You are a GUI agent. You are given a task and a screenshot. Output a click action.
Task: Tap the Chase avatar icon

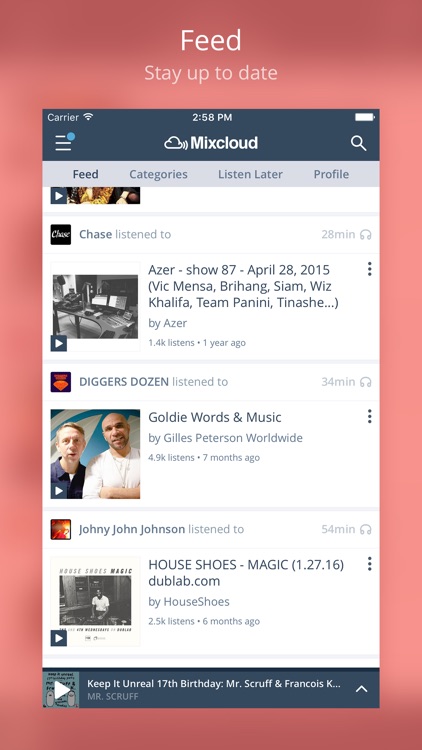[x=61, y=234]
